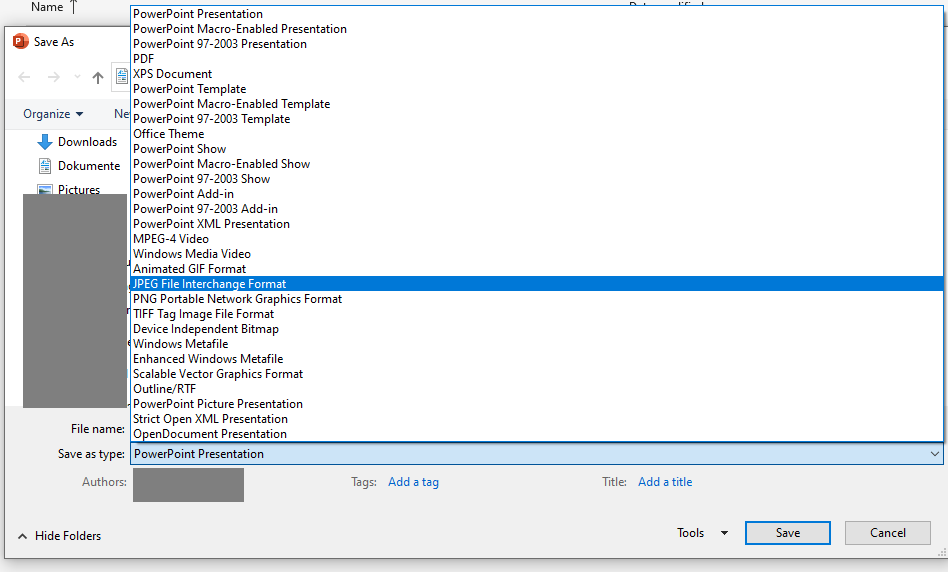This screenshot has height=572, width=948.
Task: Choose PDF from the file type list
Action: [144, 59]
